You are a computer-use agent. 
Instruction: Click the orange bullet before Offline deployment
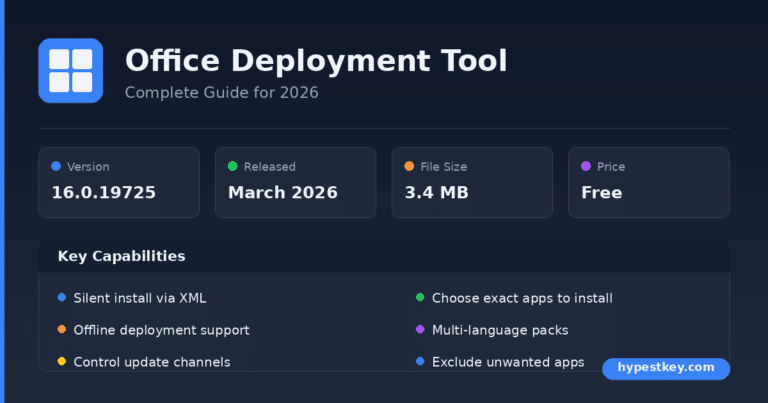pos(62,329)
